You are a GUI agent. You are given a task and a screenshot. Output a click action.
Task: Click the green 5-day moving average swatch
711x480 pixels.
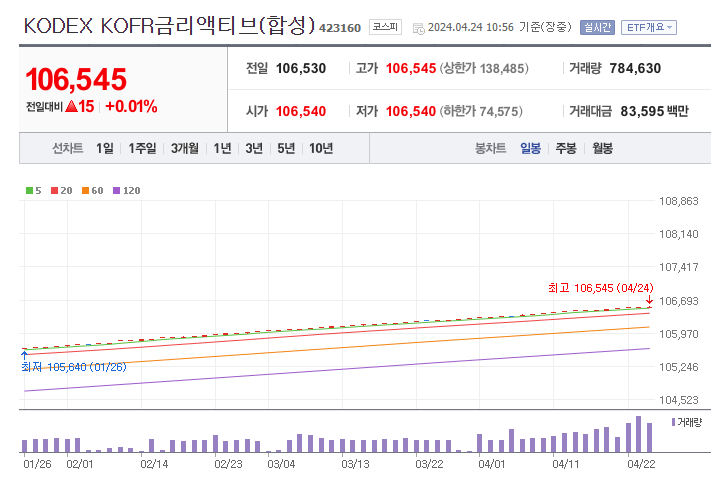(x=29, y=191)
